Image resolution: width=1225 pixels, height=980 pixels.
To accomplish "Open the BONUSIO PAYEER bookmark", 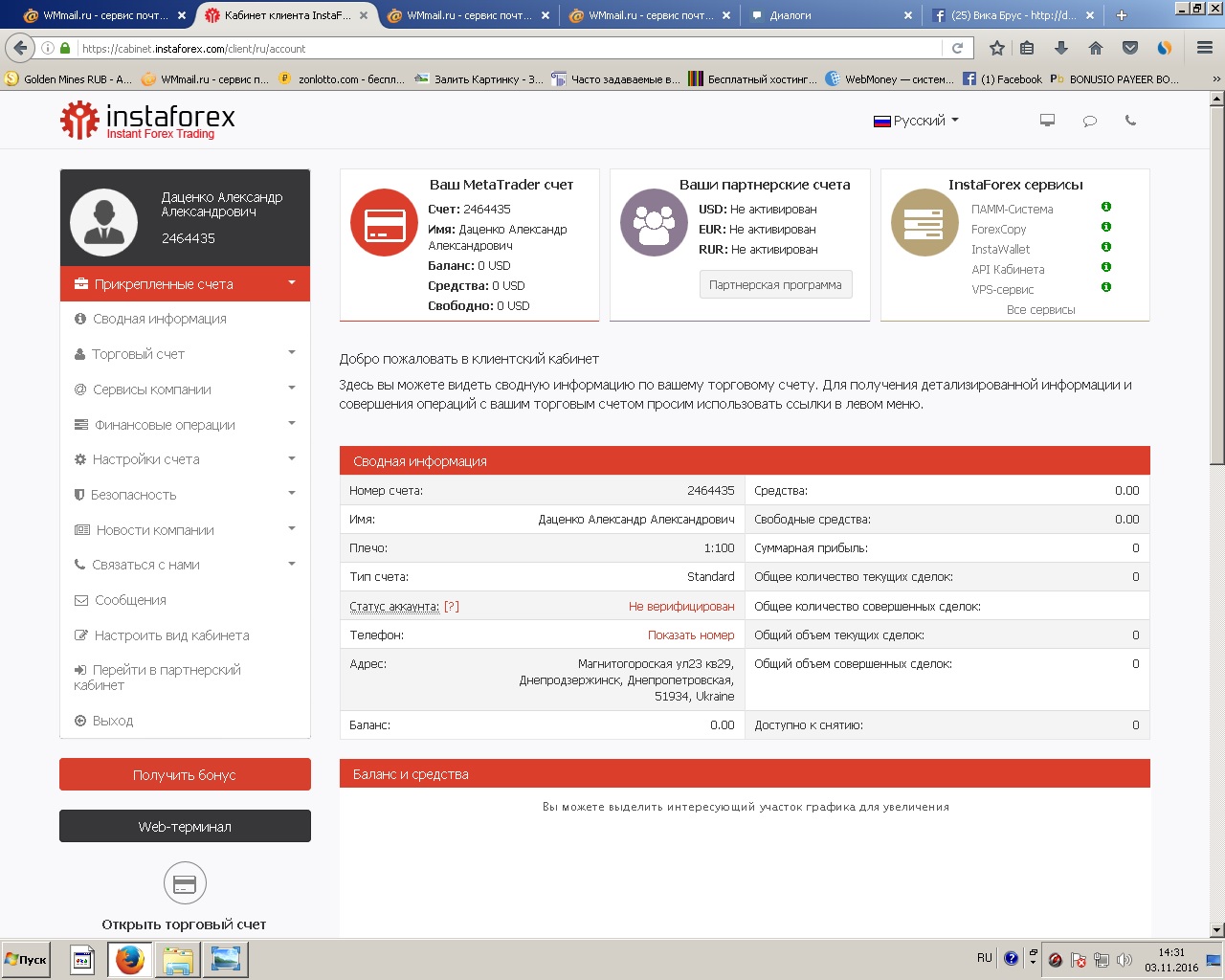I will (x=1115, y=79).
